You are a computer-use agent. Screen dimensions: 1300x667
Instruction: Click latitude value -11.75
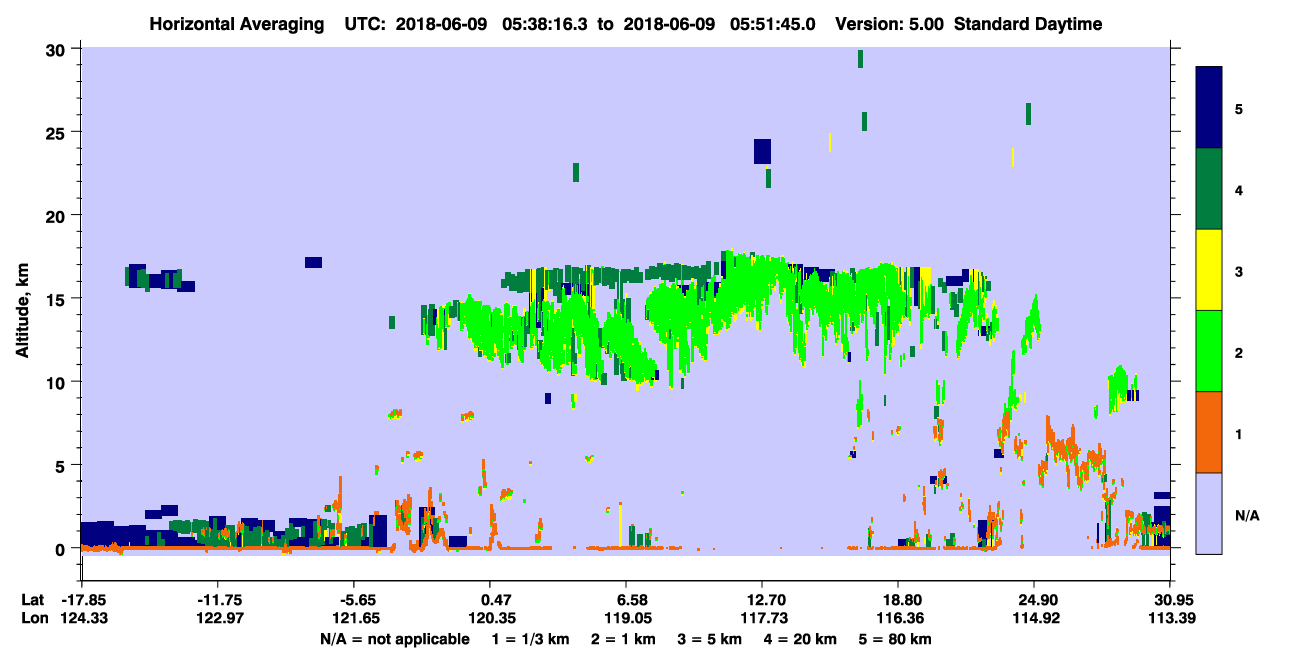pos(219,600)
